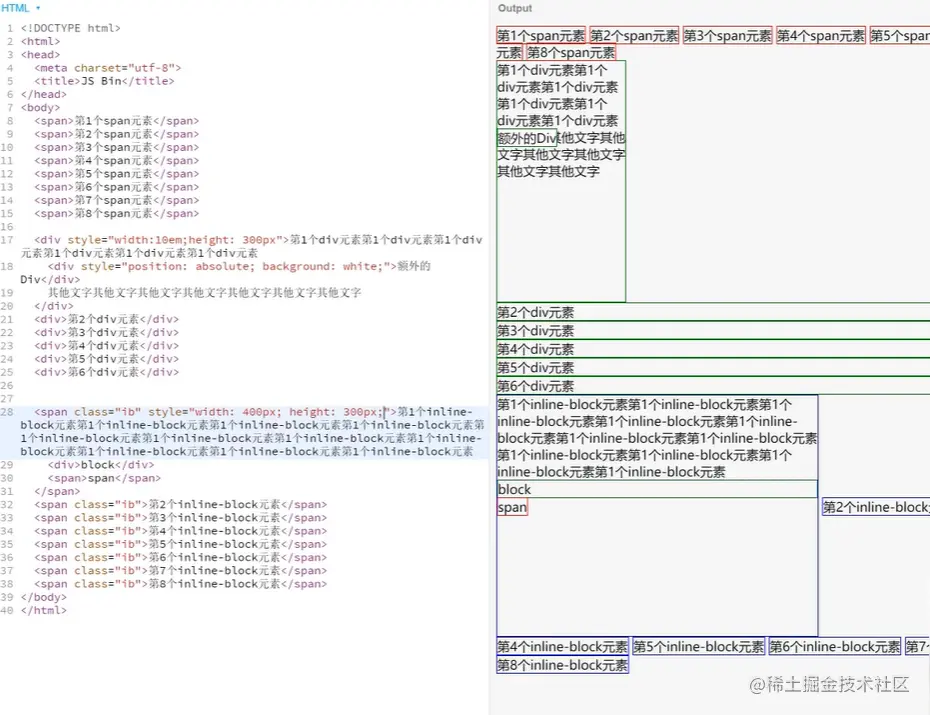This screenshot has height=715, width=930.
Task: Click the 第2个div元素 row in the Output
Action: [x=713, y=312]
